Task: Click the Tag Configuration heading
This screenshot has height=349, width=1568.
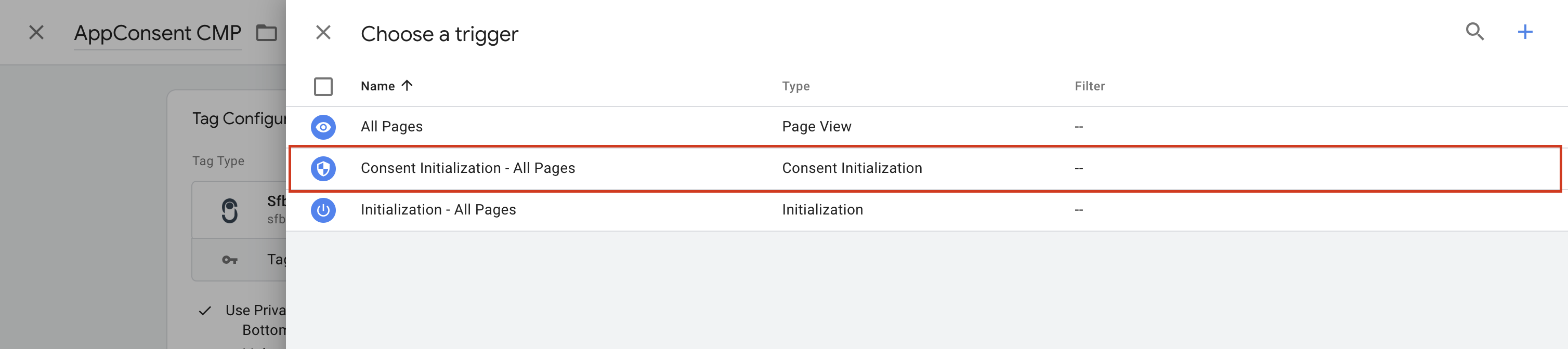Action: pos(239,119)
